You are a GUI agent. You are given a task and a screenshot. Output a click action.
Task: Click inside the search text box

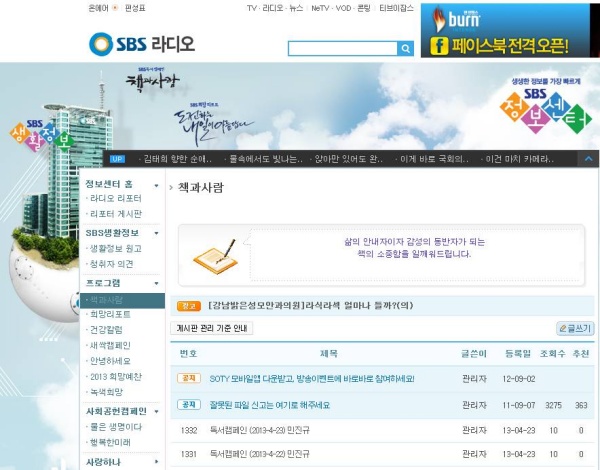(x=341, y=48)
